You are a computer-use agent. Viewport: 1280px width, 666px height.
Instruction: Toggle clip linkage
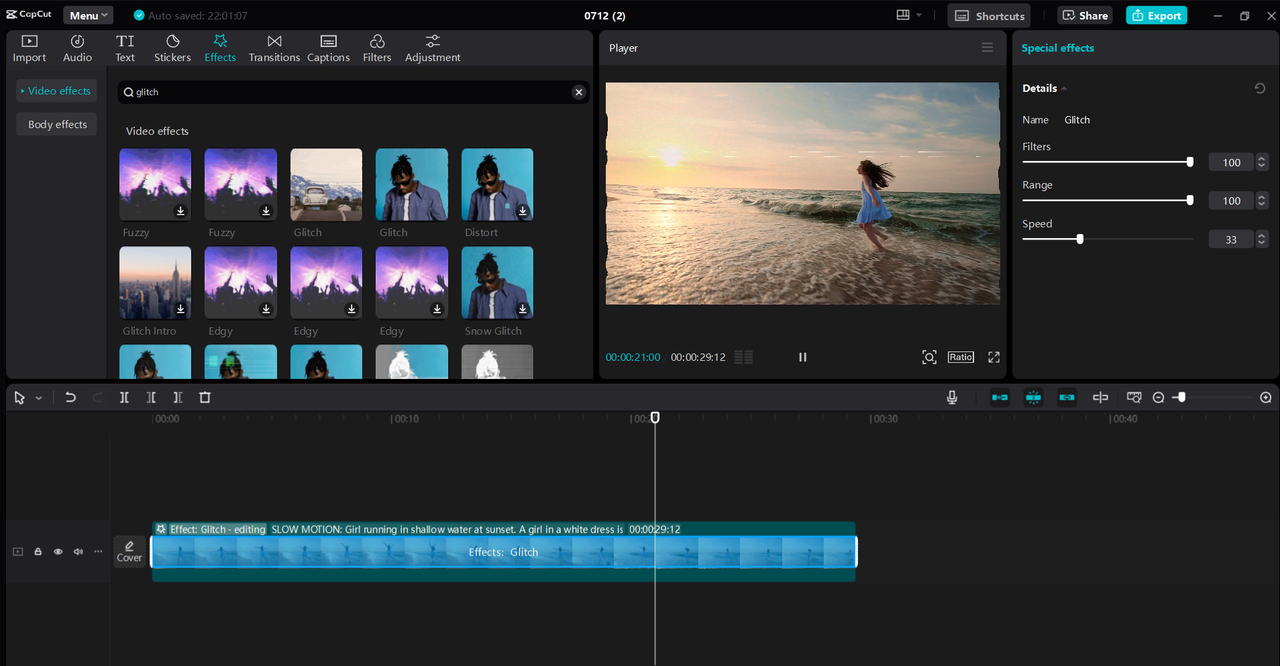pos(1067,397)
